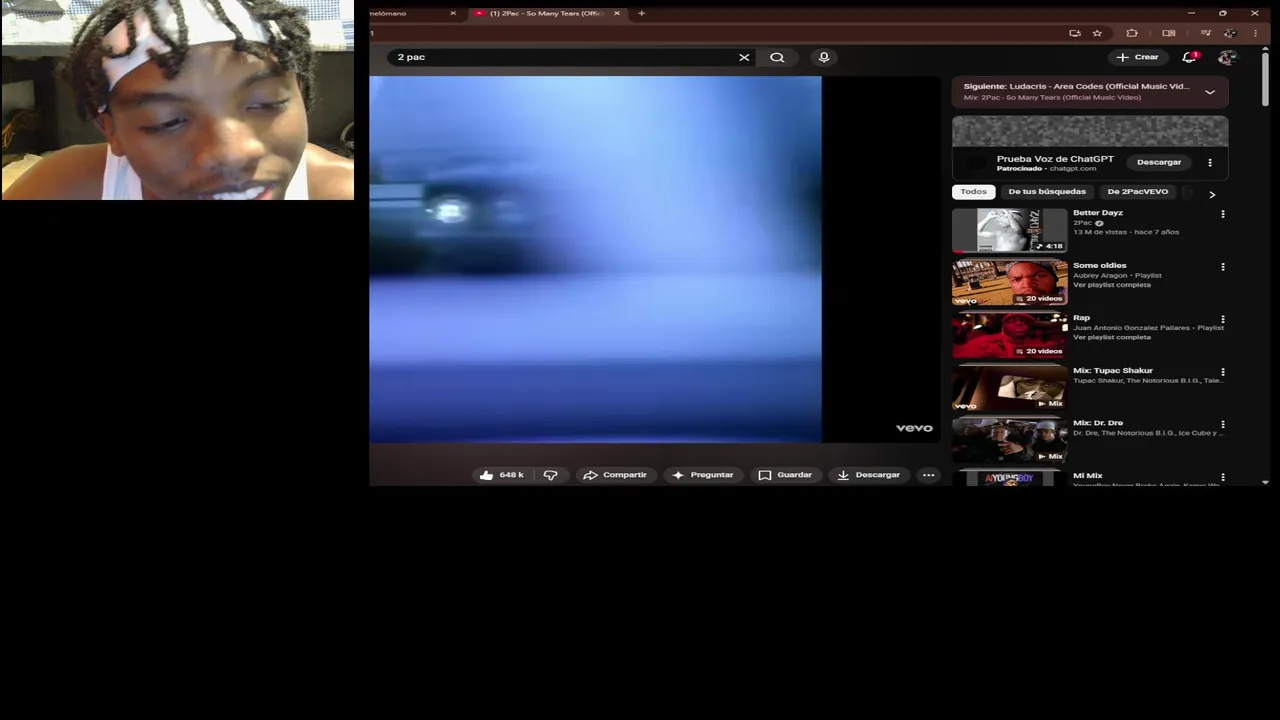The image size is (1280, 720).
Task: Expand the Siguiente up-next queue panel
Action: point(1210,91)
